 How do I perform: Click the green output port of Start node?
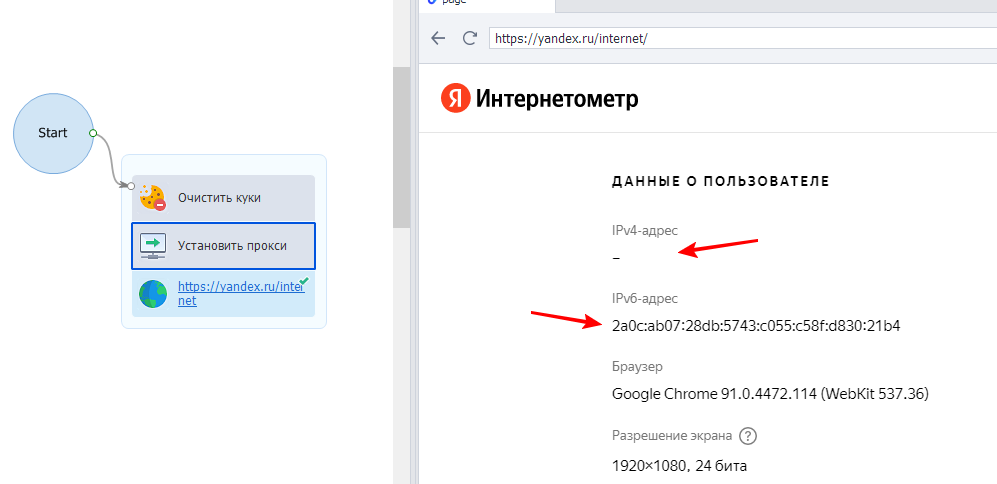click(x=93, y=134)
